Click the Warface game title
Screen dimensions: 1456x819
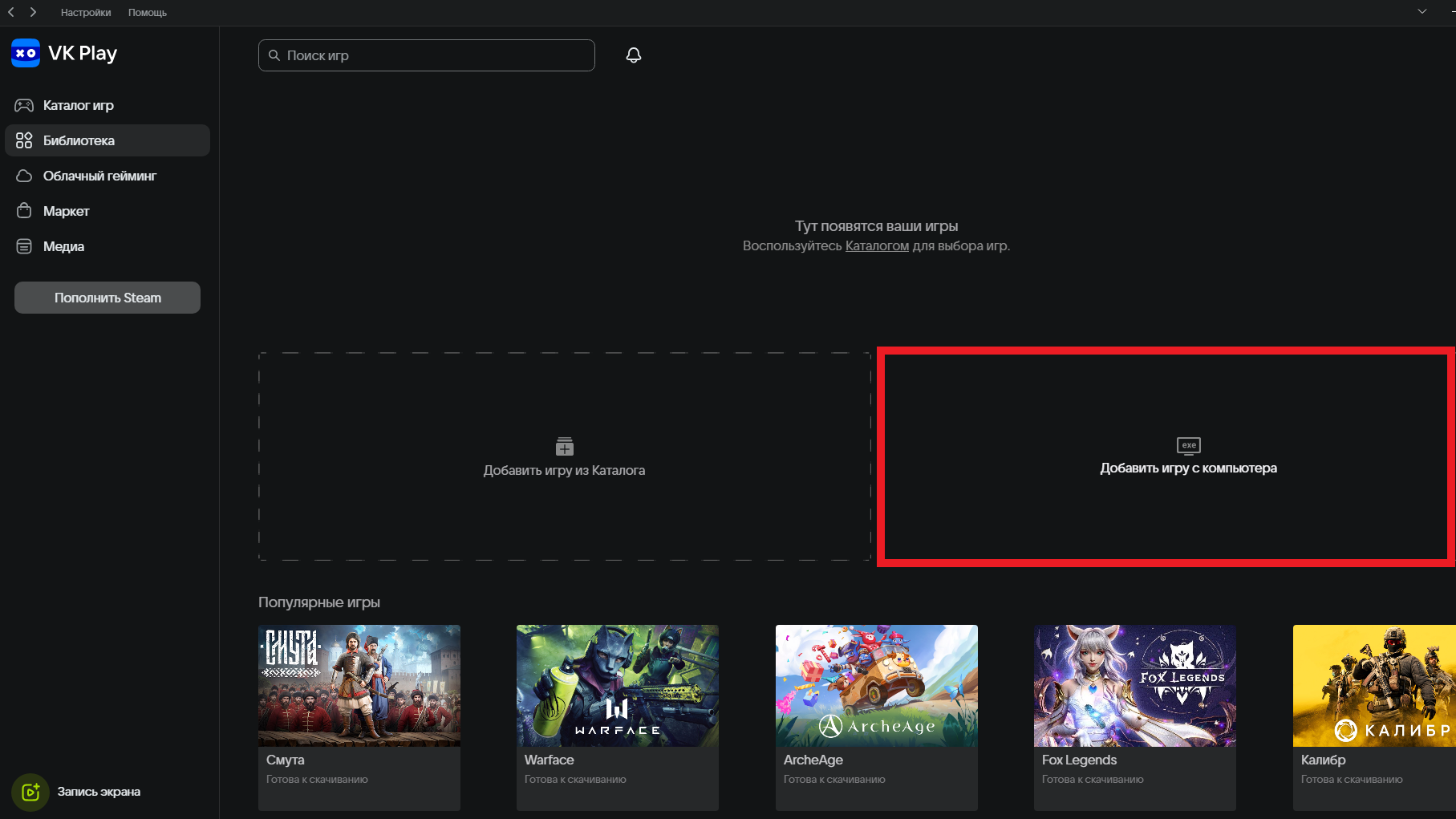pyautogui.click(x=550, y=760)
